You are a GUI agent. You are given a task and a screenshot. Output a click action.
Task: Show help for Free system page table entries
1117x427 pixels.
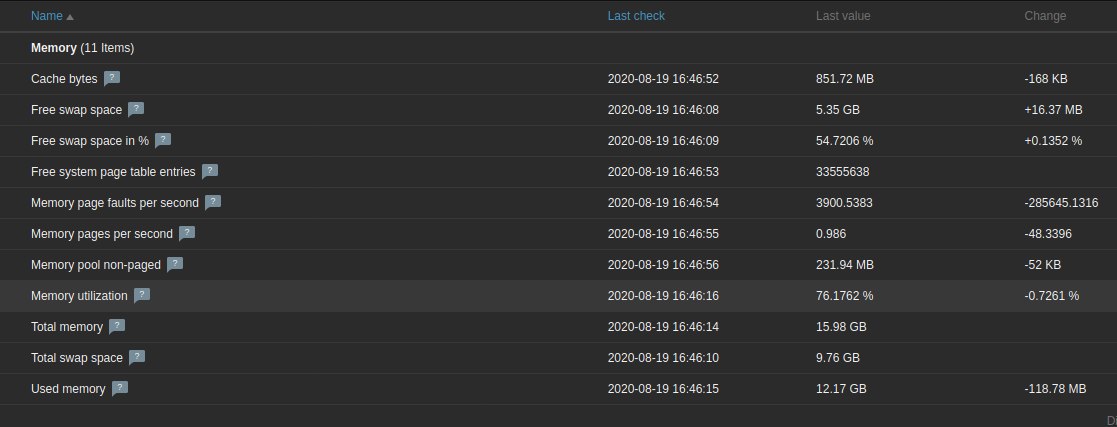tap(210, 171)
